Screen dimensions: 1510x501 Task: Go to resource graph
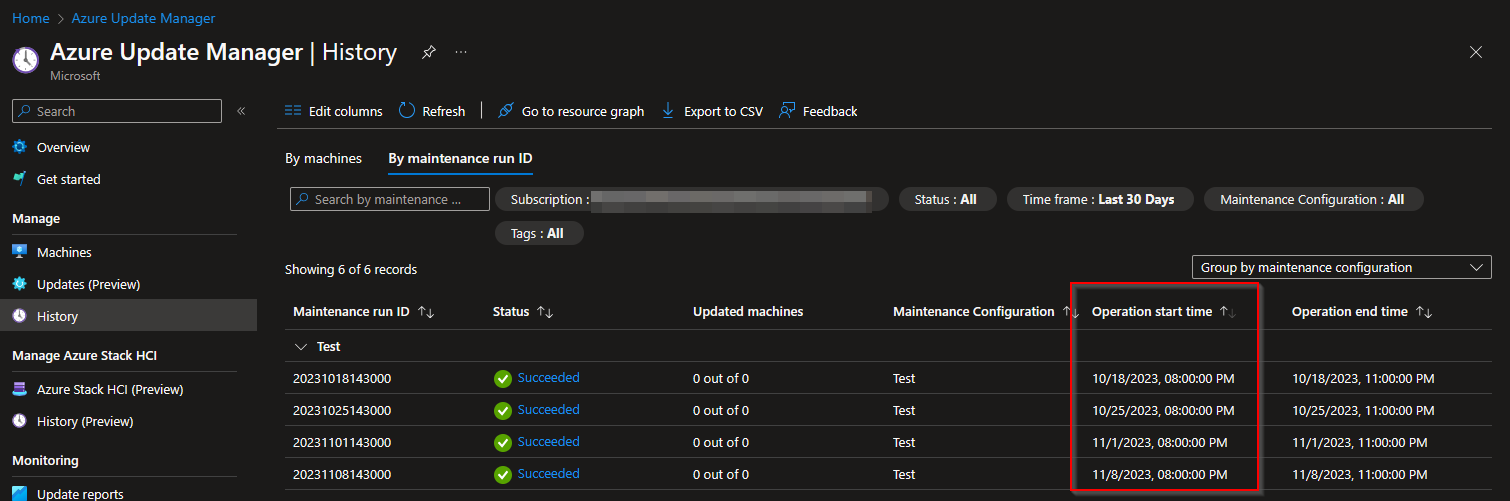(x=571, y=111)
